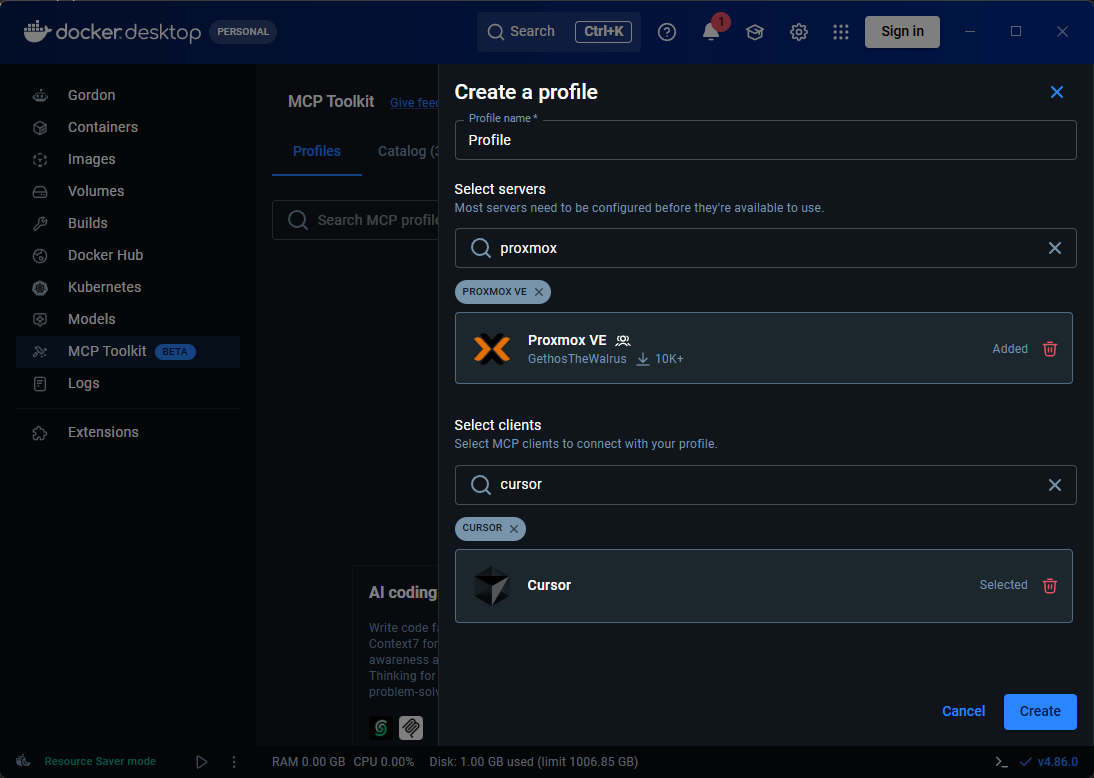1094x778 pixels.
Task: Click the Resource Saver mode status
Action: coord(100,761)
